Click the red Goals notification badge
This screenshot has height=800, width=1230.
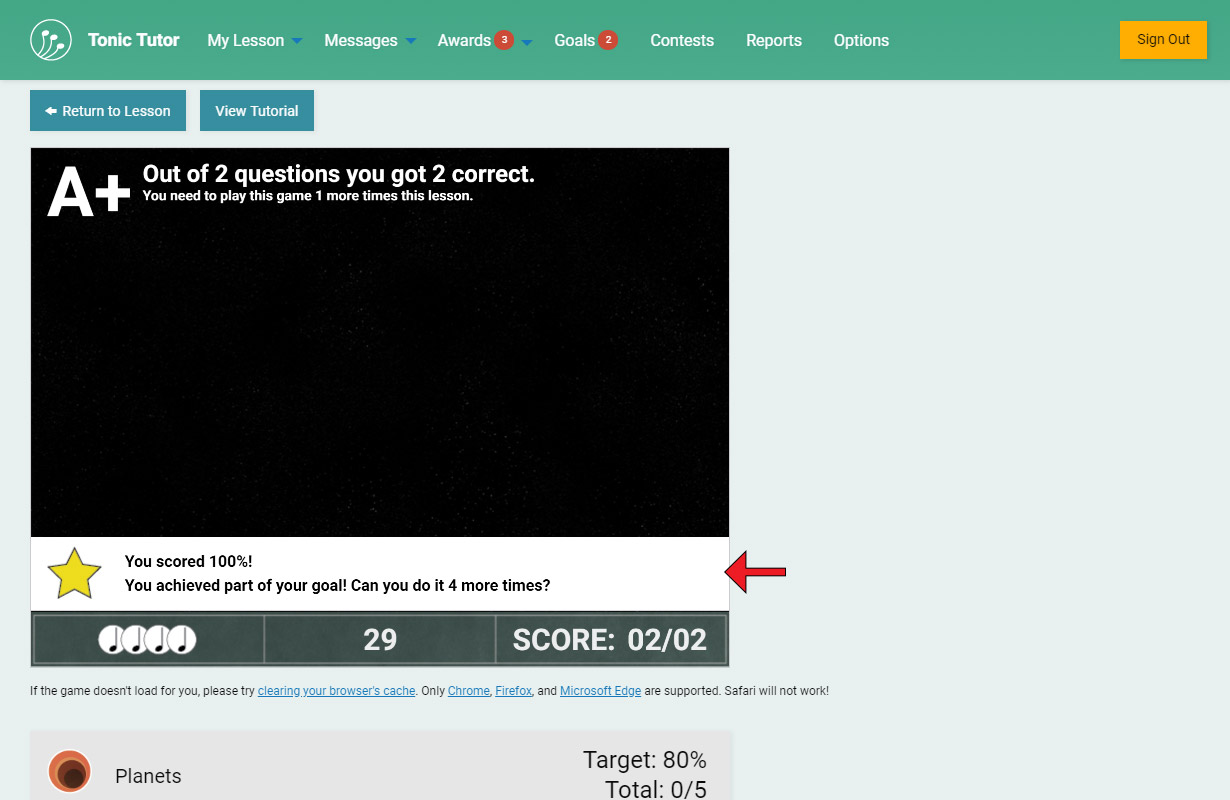point(608,40)
